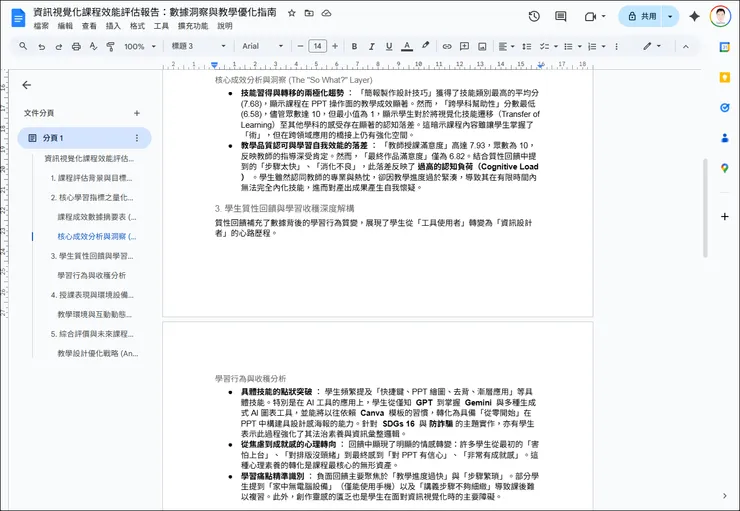
Task: Start a Meet video call
Action: (x=590, y=17)
